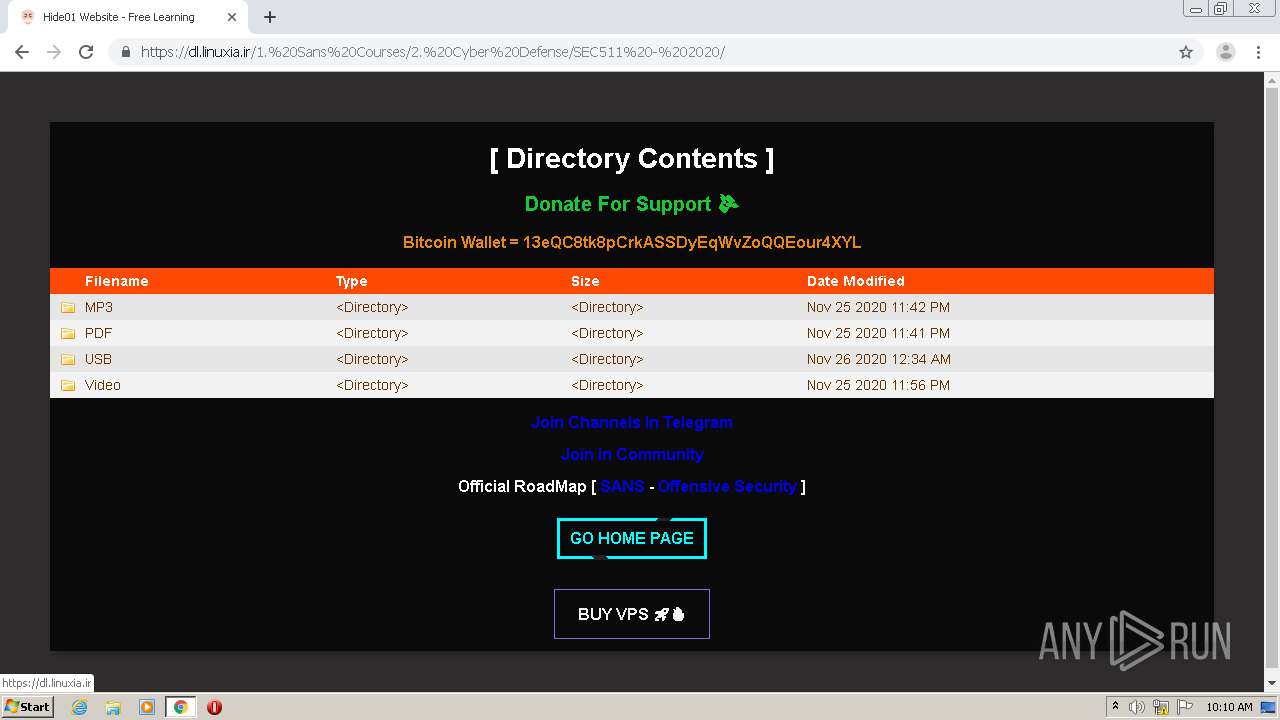Open File Explorer from the taskbar
The image size is (1280, 720).
click(113, 707)
